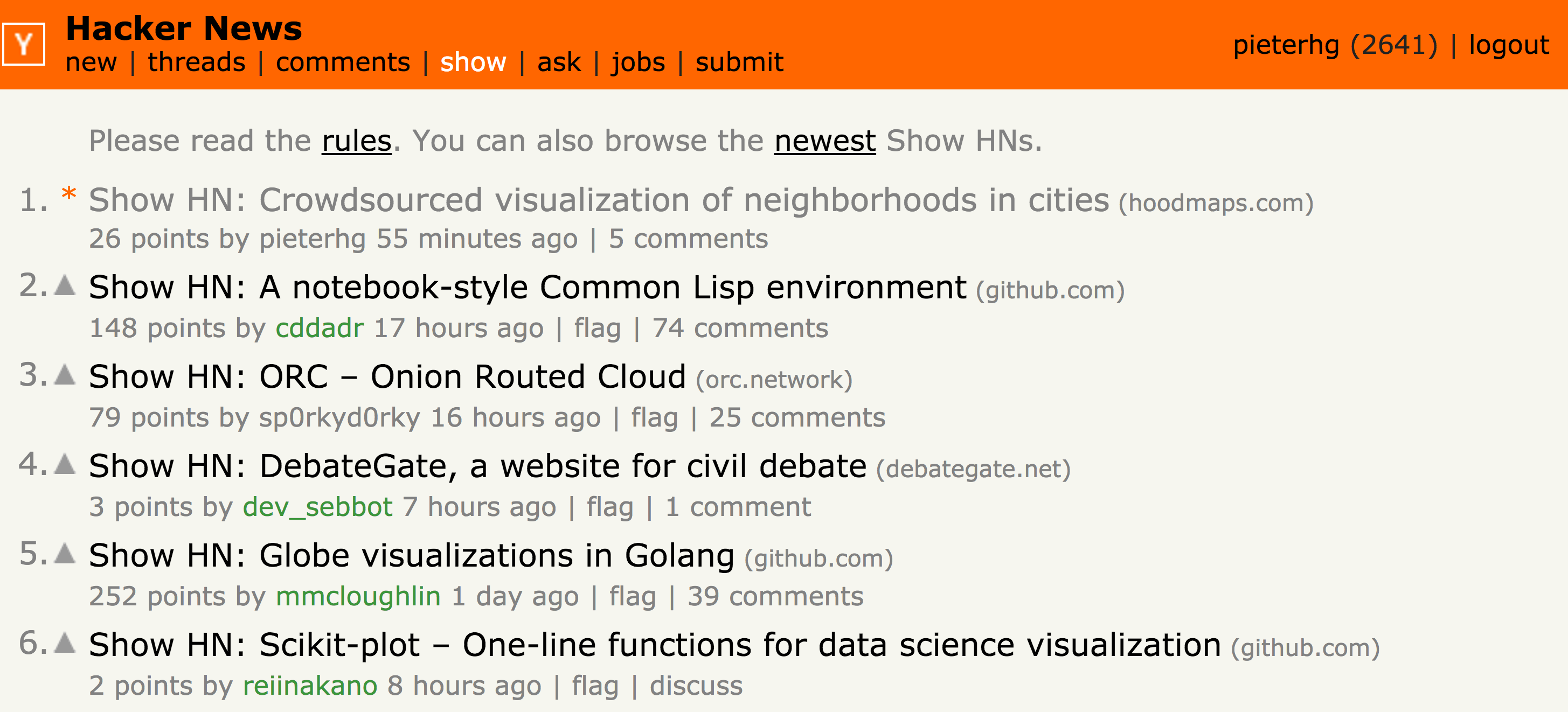The width and height of the screenshot is (1568, 712).
Task: Upvote the DebateGate post
Action: pos(65,464)
